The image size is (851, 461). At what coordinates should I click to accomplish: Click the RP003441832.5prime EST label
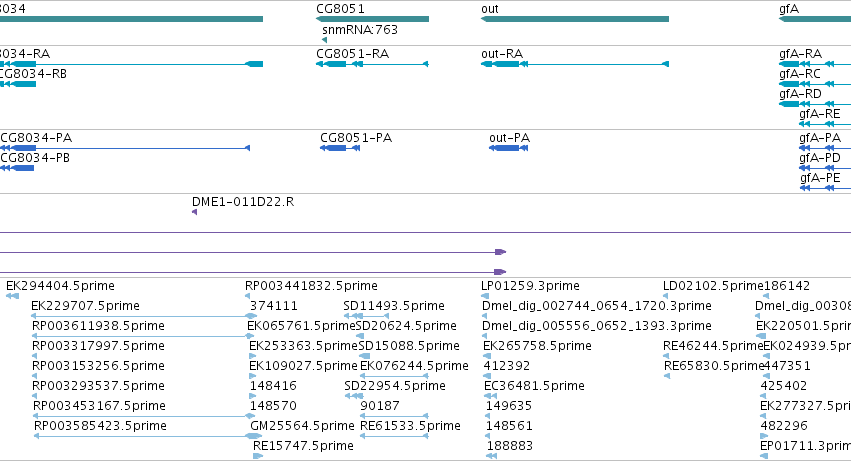[x=312, y=286]
